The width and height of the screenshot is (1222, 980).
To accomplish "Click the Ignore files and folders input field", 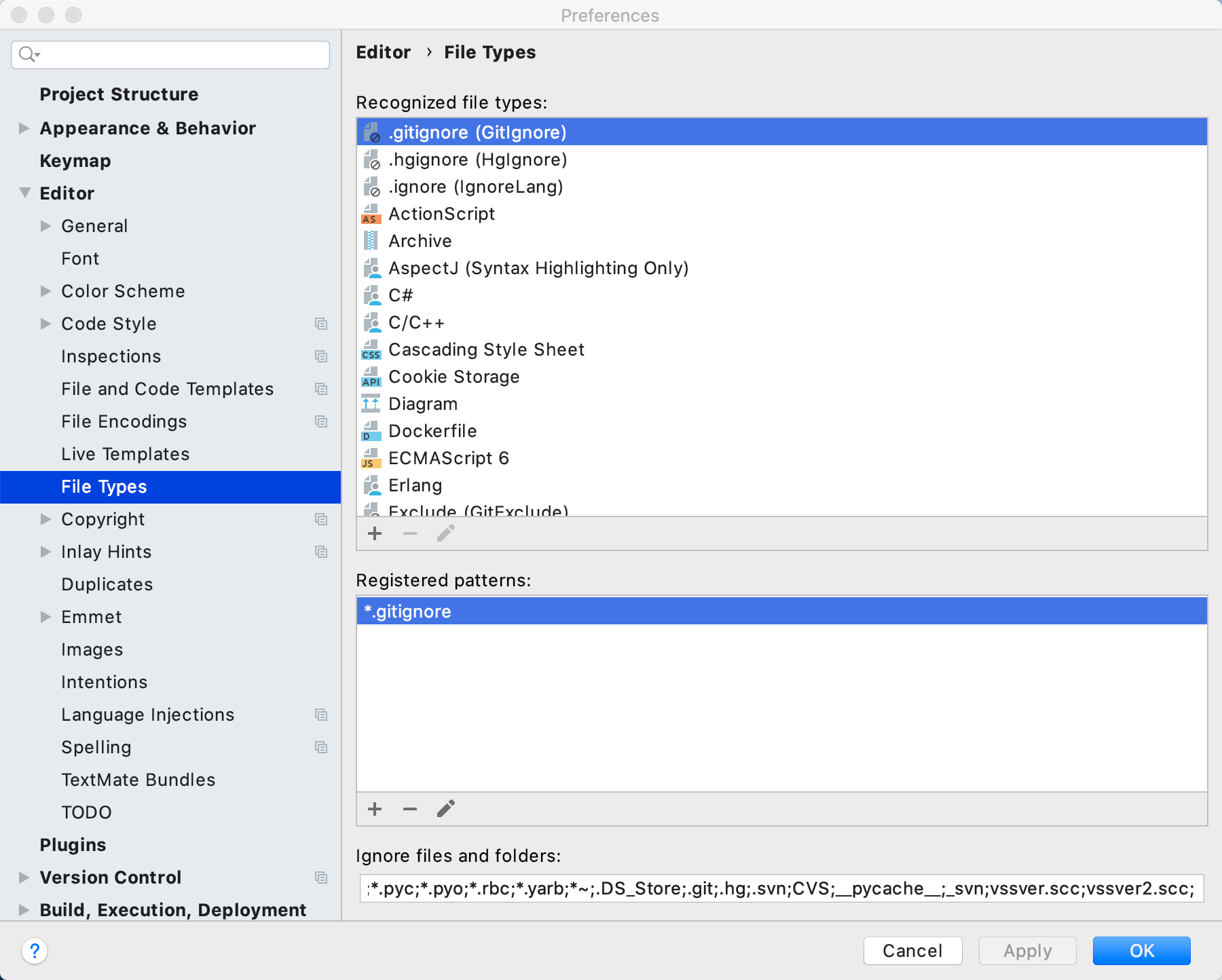I will click(x=781, y=888).
